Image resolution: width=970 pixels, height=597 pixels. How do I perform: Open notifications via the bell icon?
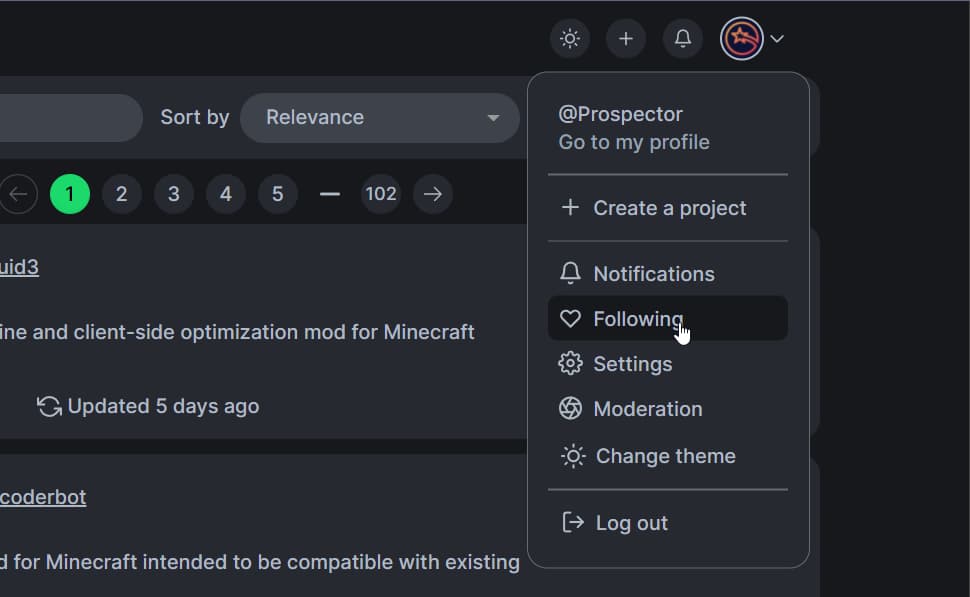pyautogui.click(x=683, y=38)
